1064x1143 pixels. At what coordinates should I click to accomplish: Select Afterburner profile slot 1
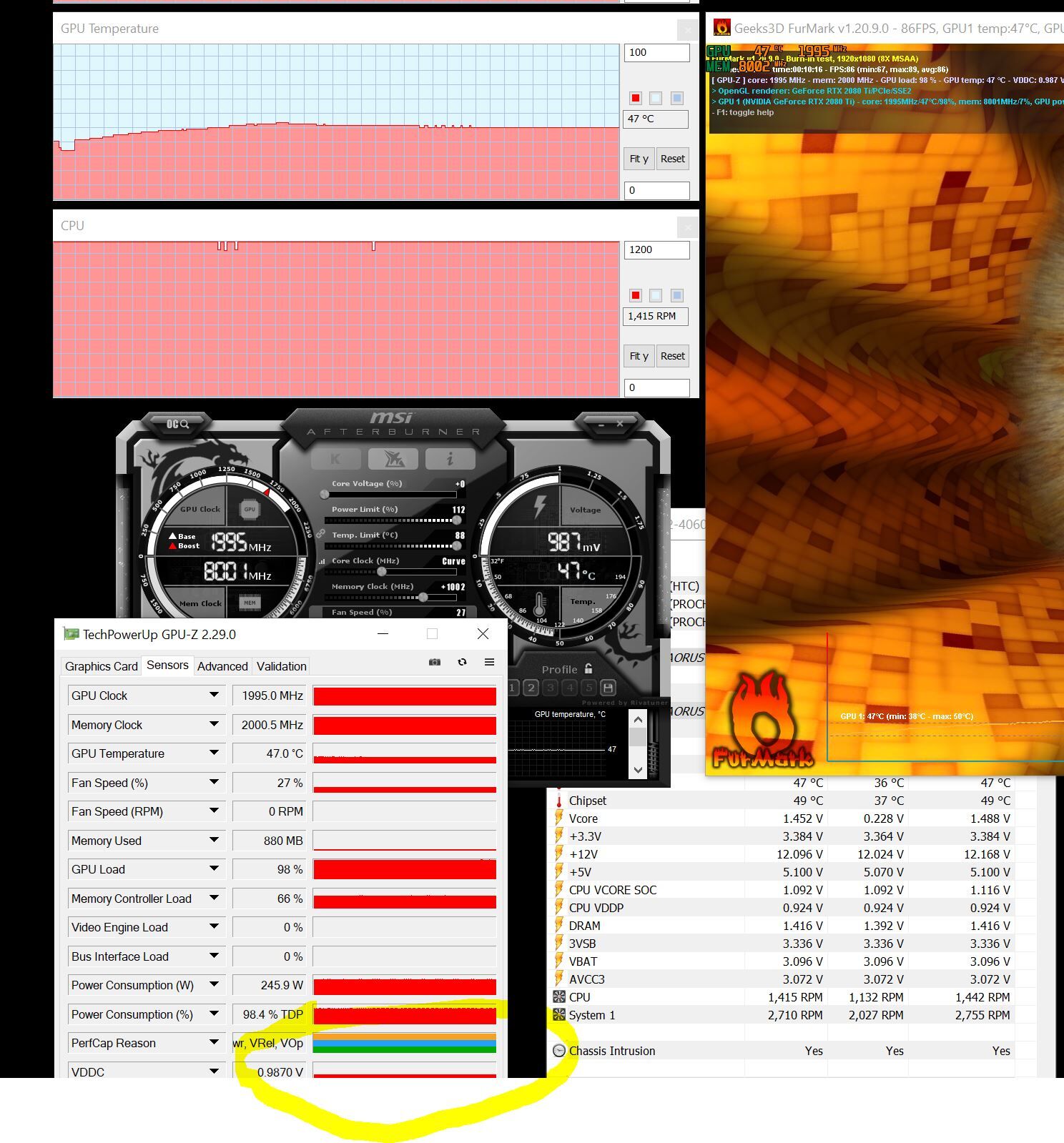point(513,688)
